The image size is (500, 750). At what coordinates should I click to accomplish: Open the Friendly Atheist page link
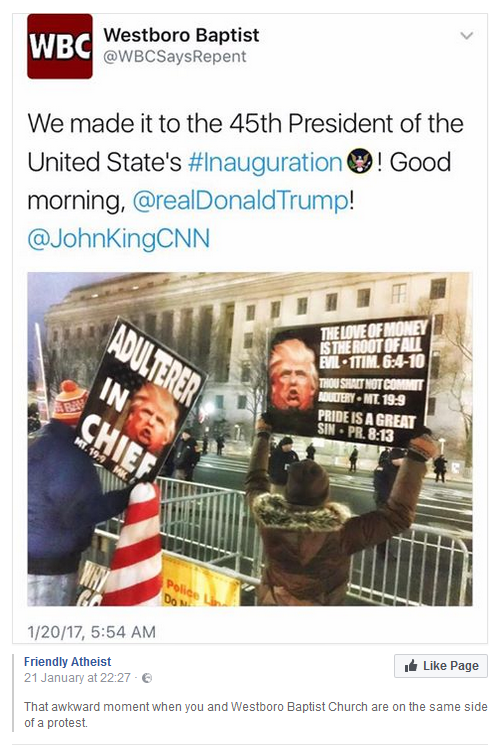point(67,662)
